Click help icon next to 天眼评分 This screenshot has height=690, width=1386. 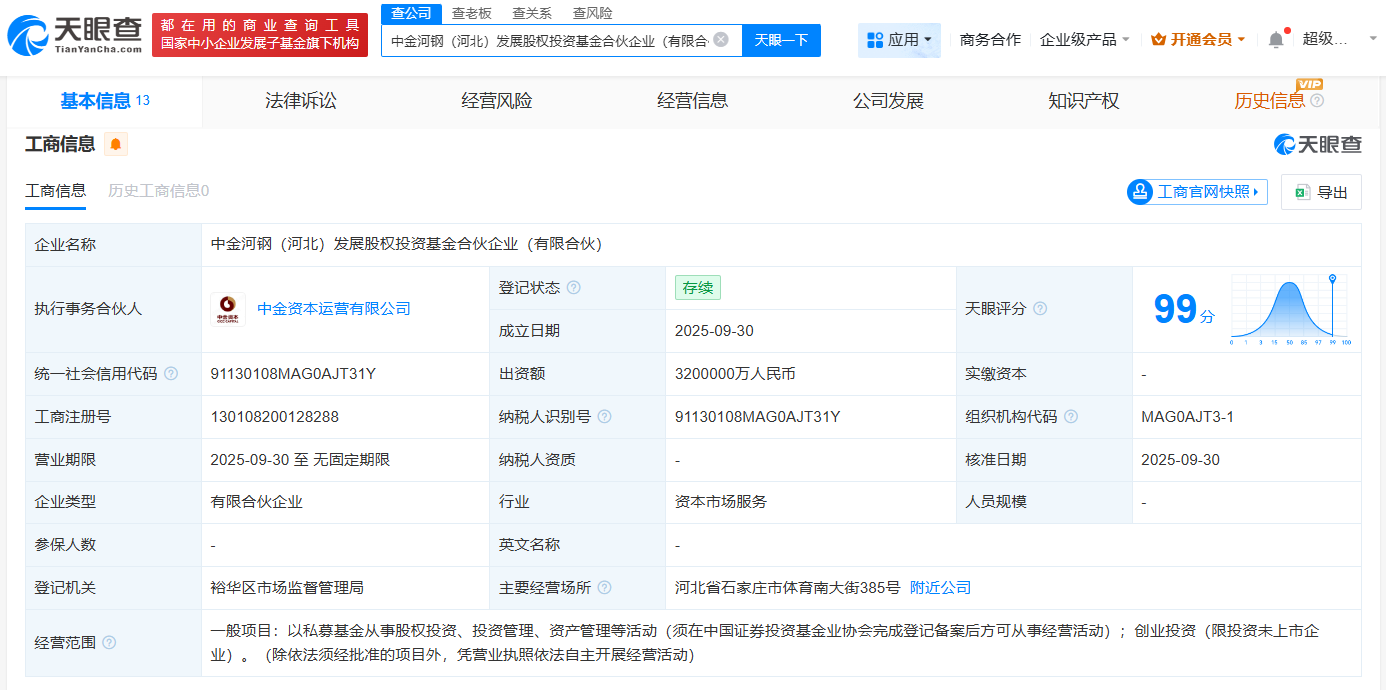click(1040, 309)
